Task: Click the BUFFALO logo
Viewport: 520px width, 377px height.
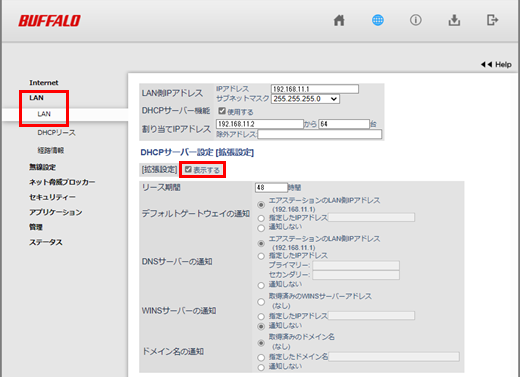Action: [49, 21]
